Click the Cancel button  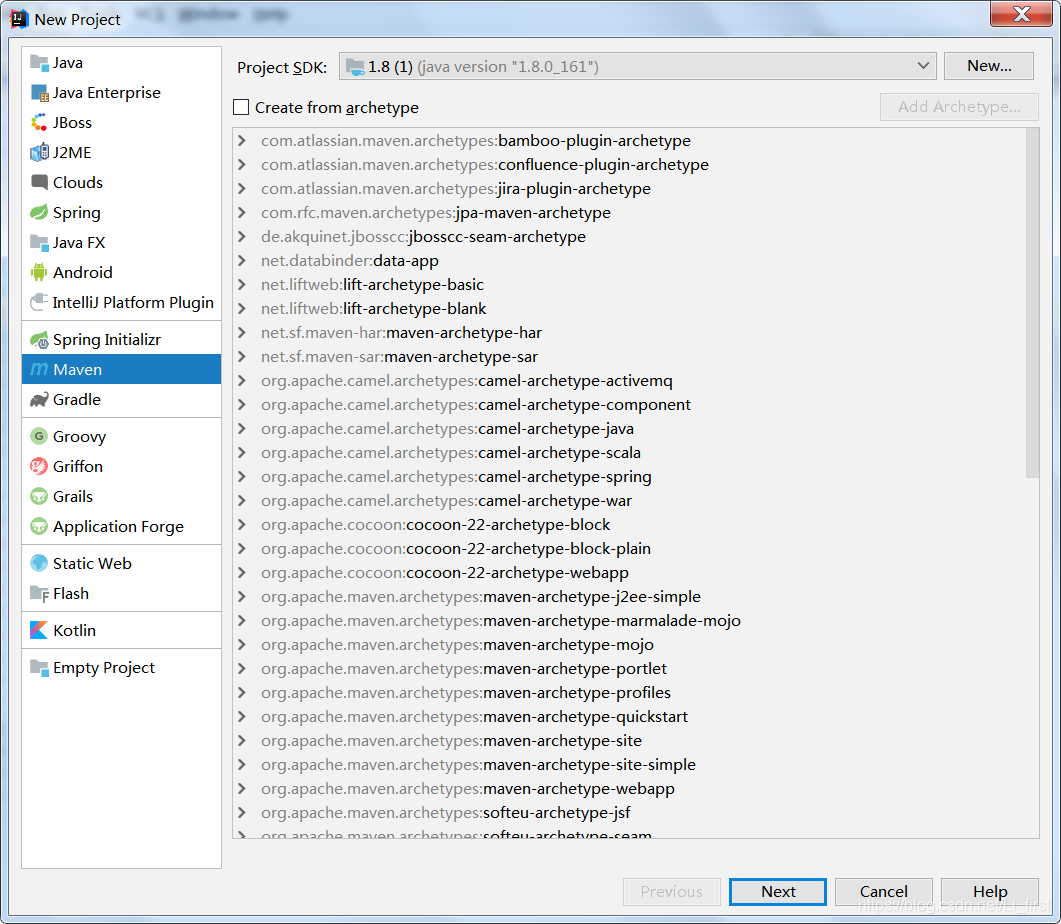pyautogui.click(x=884, y=892)
